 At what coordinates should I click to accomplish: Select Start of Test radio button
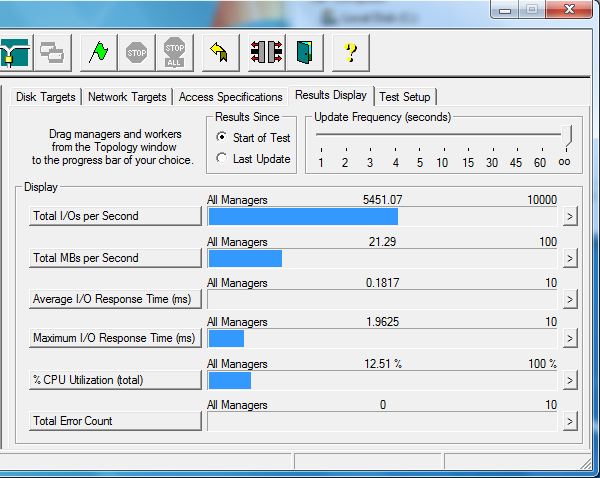tap(221, 137)
